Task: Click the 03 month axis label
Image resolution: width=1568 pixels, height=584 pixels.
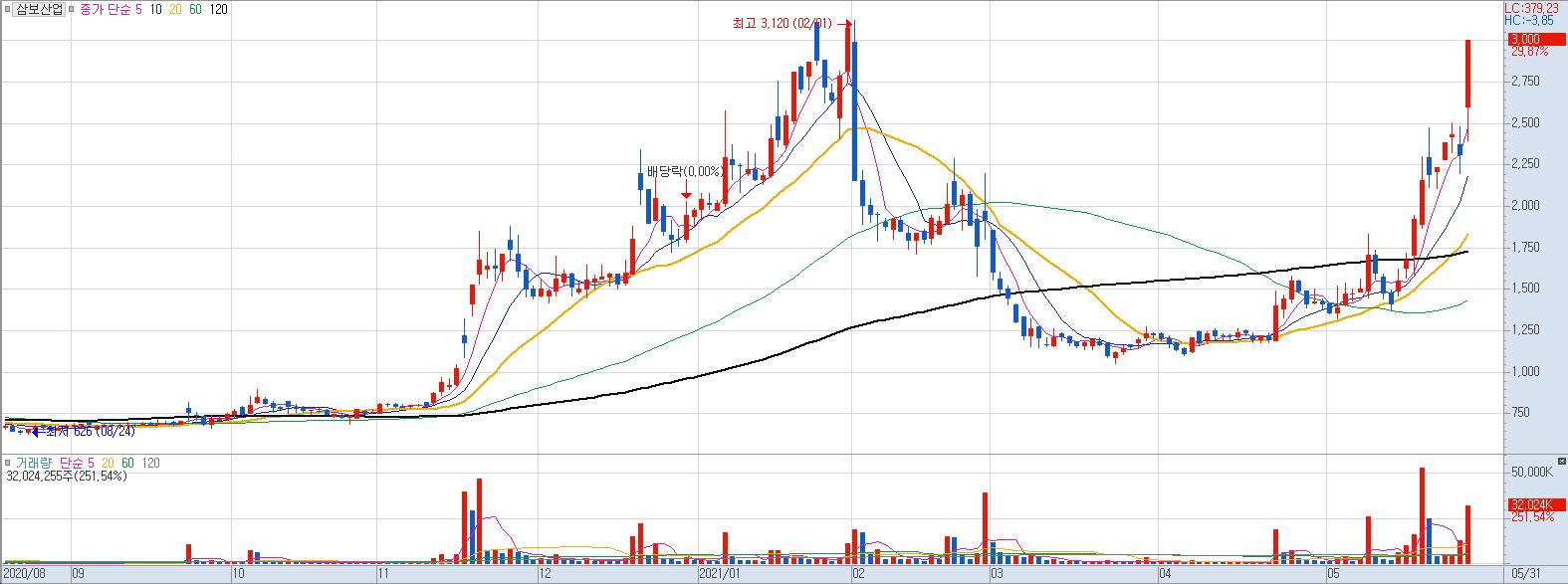Action: coord(995,574)
